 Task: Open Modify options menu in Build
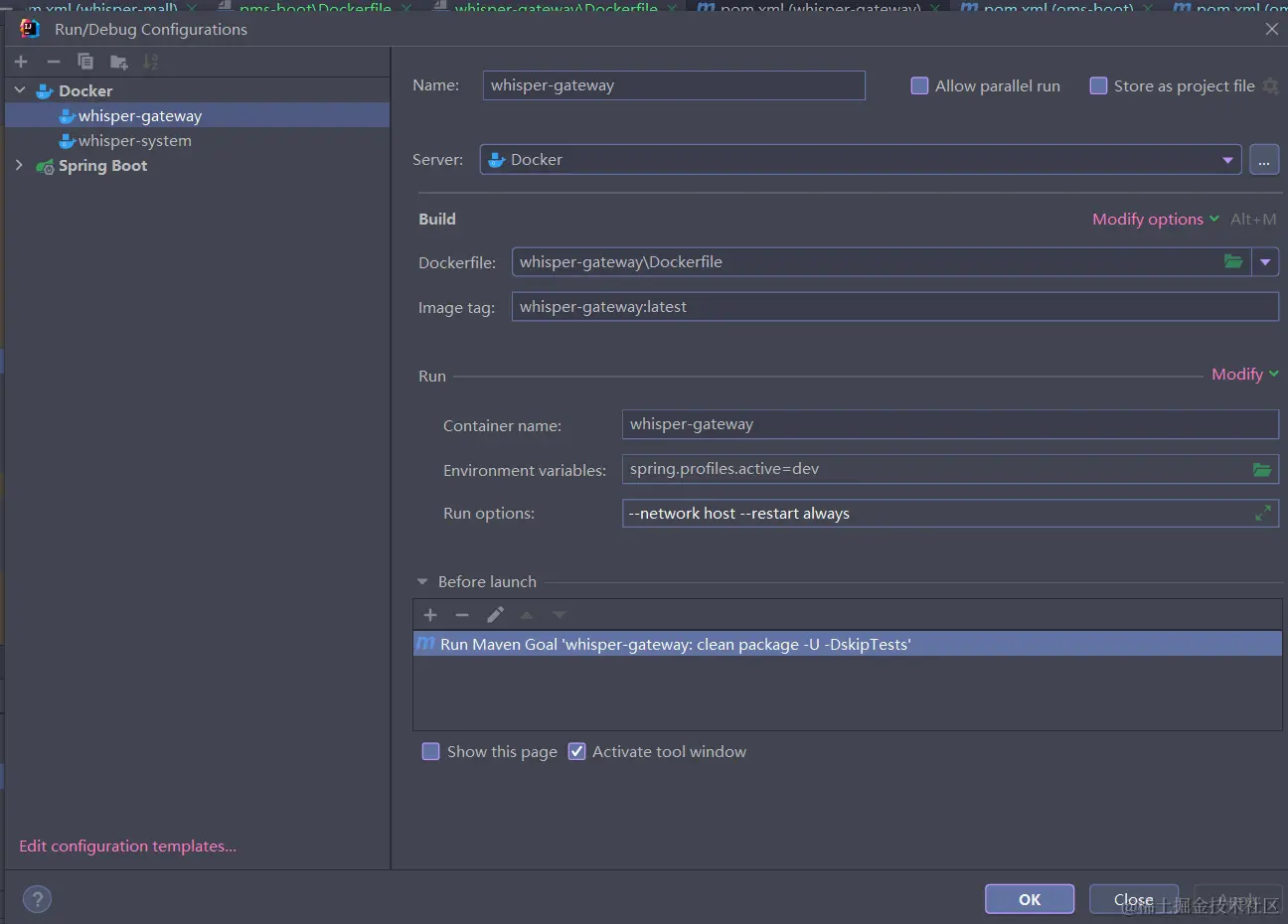(1155, 219)
